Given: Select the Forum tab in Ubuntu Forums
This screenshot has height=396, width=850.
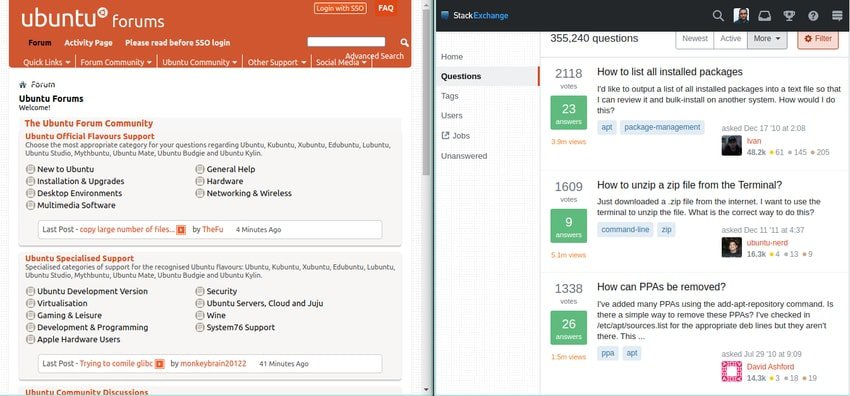Looking at the screenshot, I should (x=40, y=43).
